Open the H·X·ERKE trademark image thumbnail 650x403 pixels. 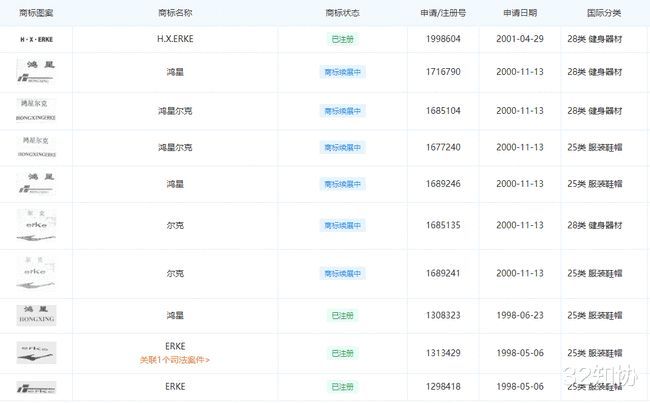[36, 39]
